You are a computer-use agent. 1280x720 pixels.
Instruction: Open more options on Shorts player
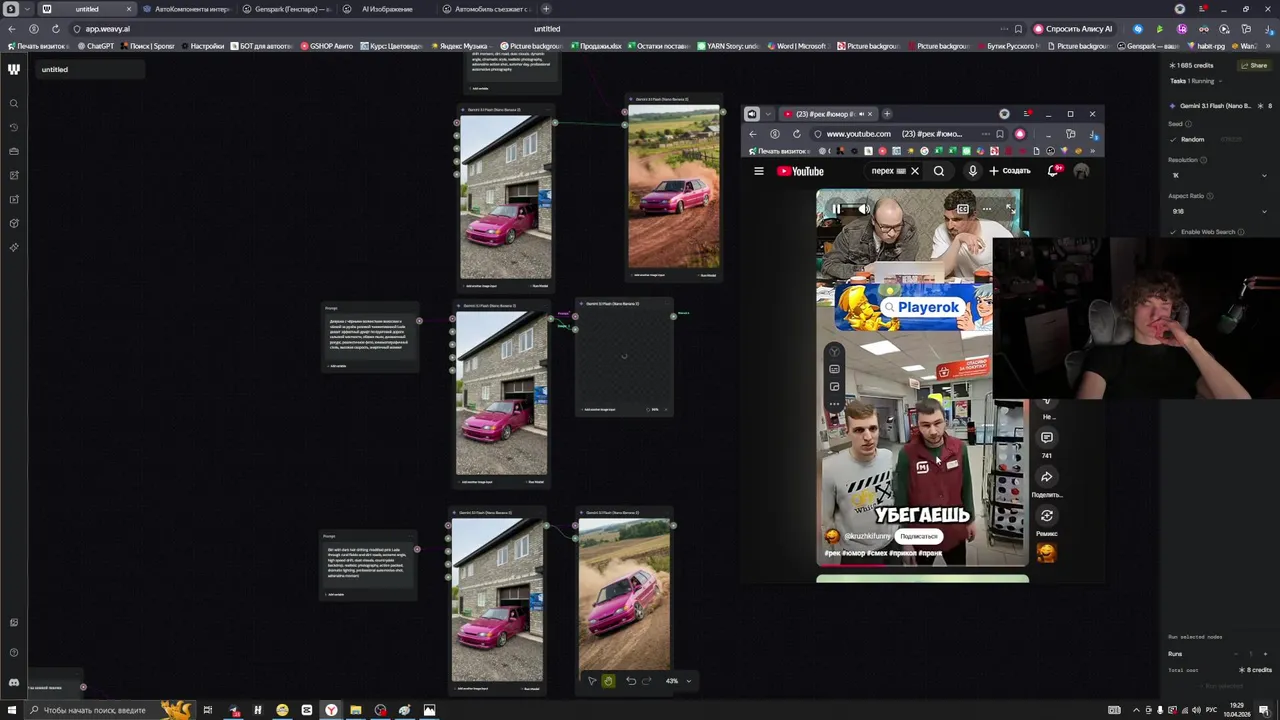coord(986,209)
